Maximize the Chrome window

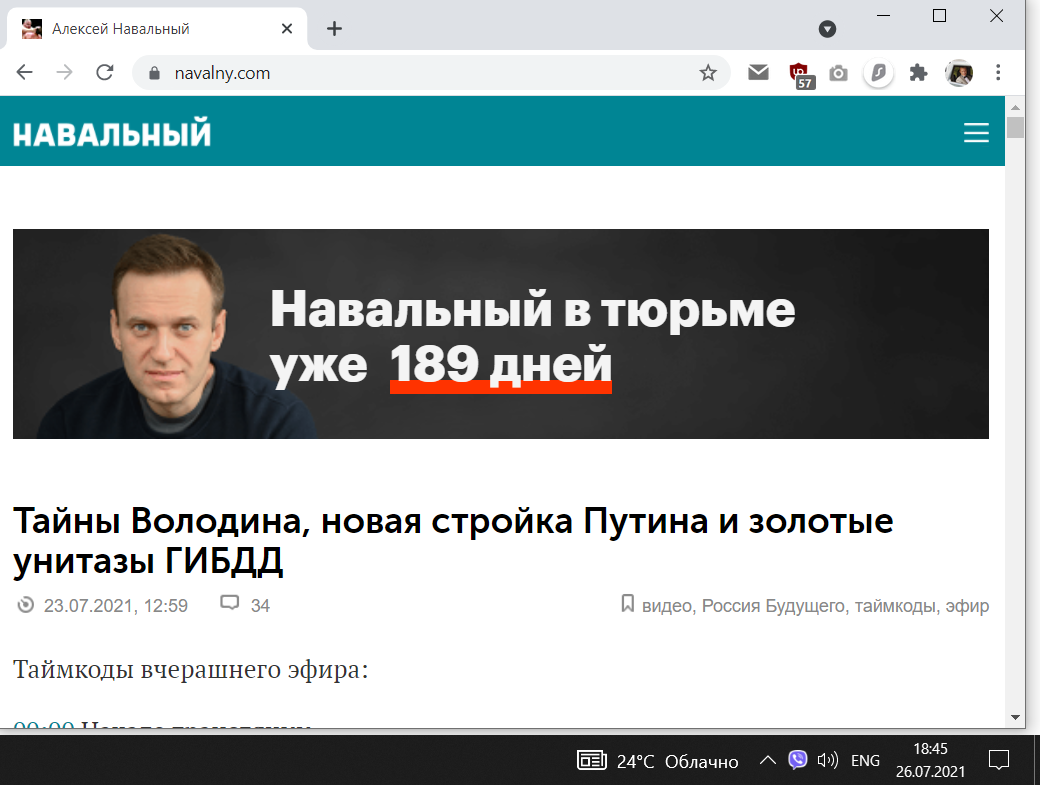click(x=939, y=15)
